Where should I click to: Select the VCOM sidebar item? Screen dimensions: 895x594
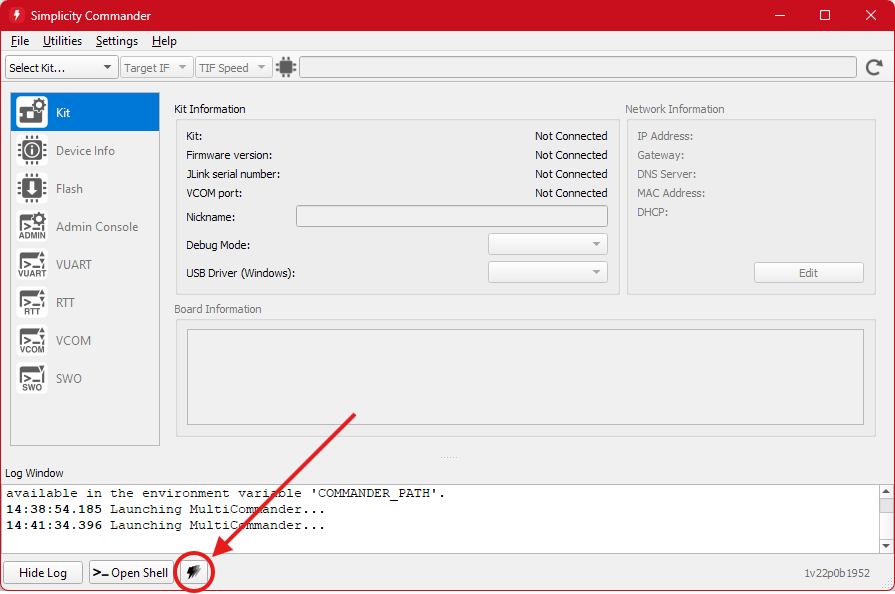(x=85, y=341)
